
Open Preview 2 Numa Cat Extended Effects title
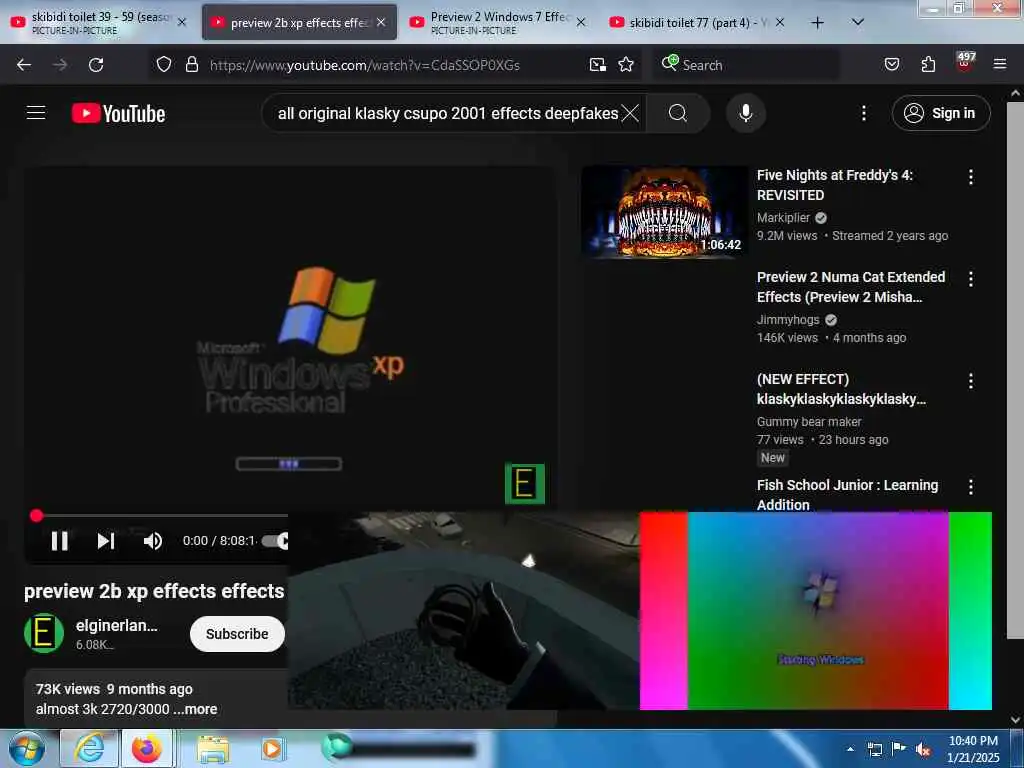point(851,287)
